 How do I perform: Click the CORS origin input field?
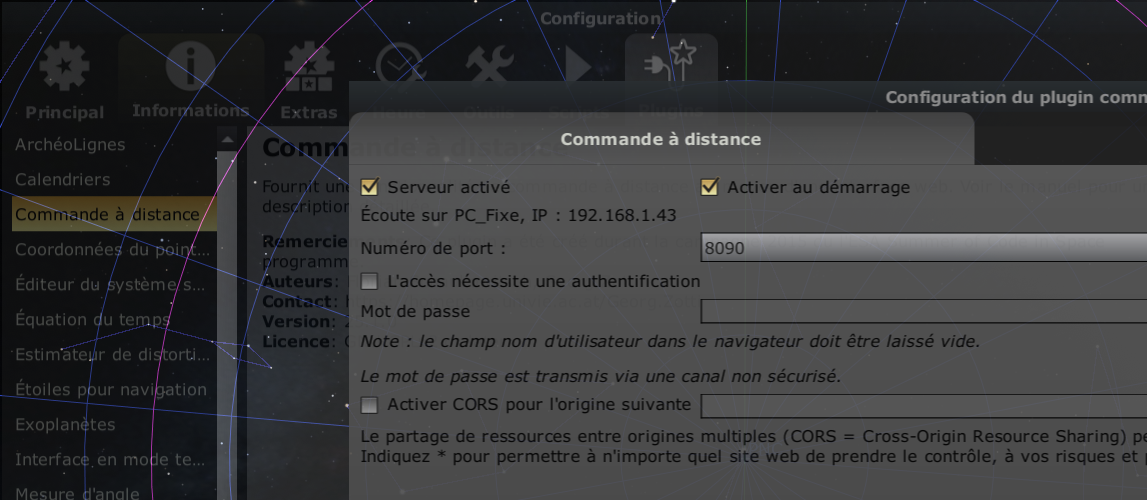tap(924, 406)
